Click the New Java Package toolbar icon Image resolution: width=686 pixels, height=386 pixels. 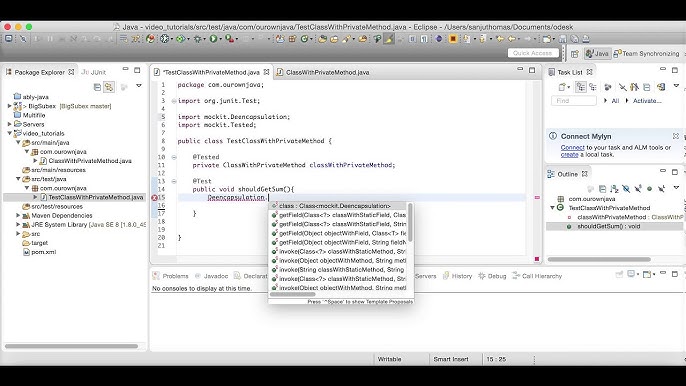292,39
